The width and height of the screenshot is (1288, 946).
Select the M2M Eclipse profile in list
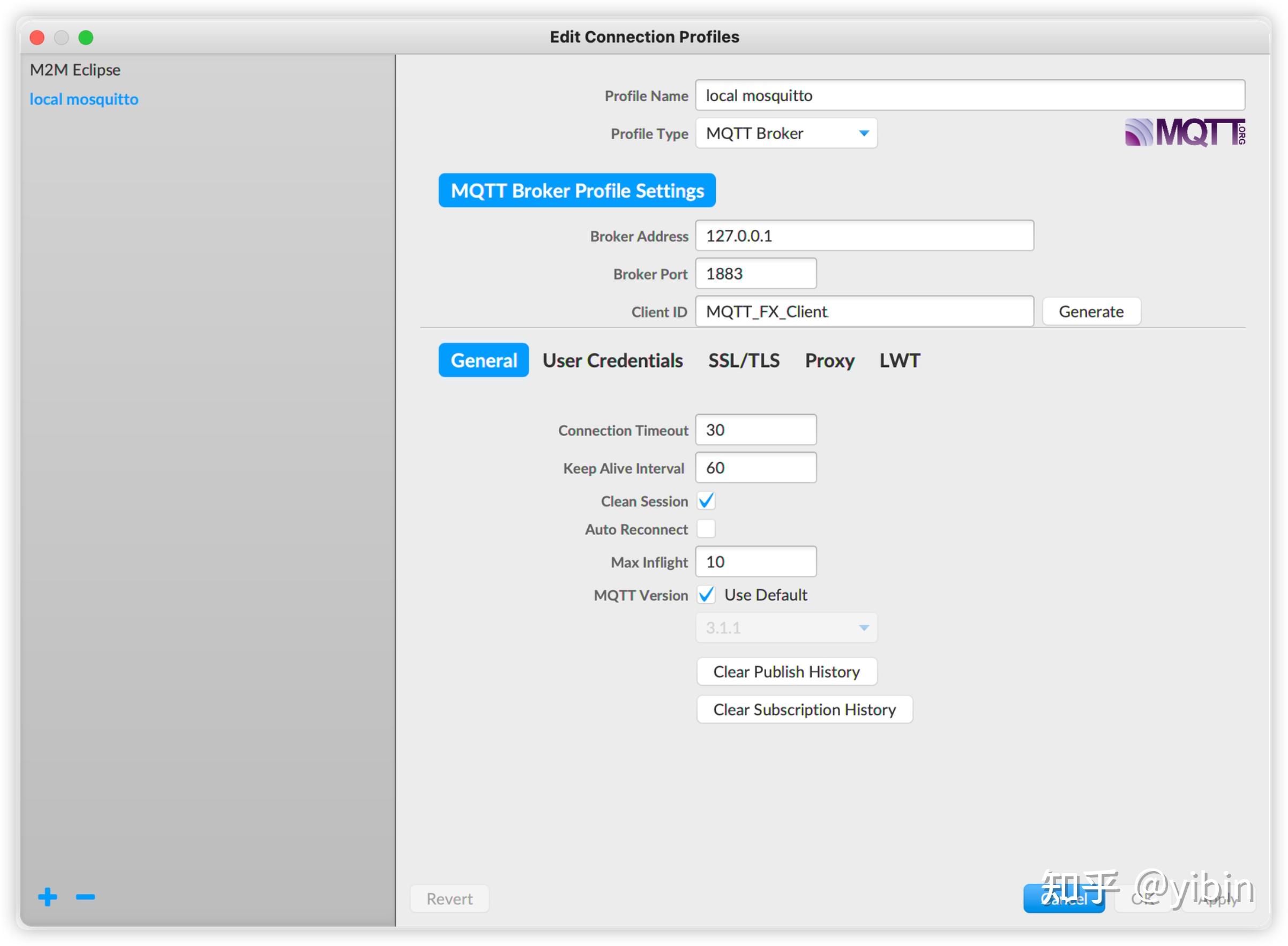pyautogui.click(x=75, y=70)
